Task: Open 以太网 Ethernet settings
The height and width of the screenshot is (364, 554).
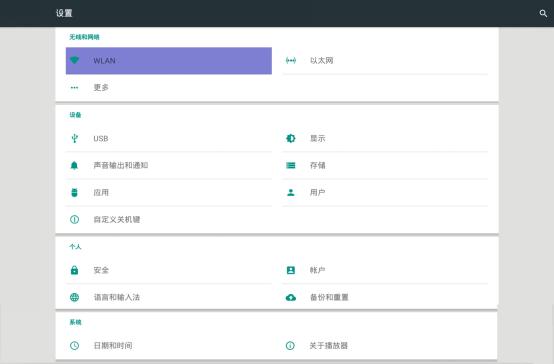Action: tap(385, 61)
